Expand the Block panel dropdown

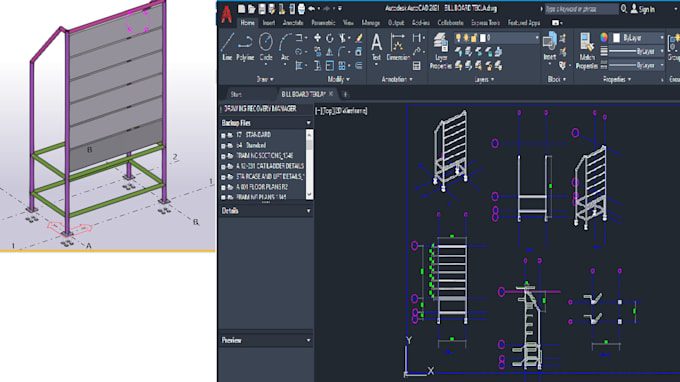(x=557, y=79)
